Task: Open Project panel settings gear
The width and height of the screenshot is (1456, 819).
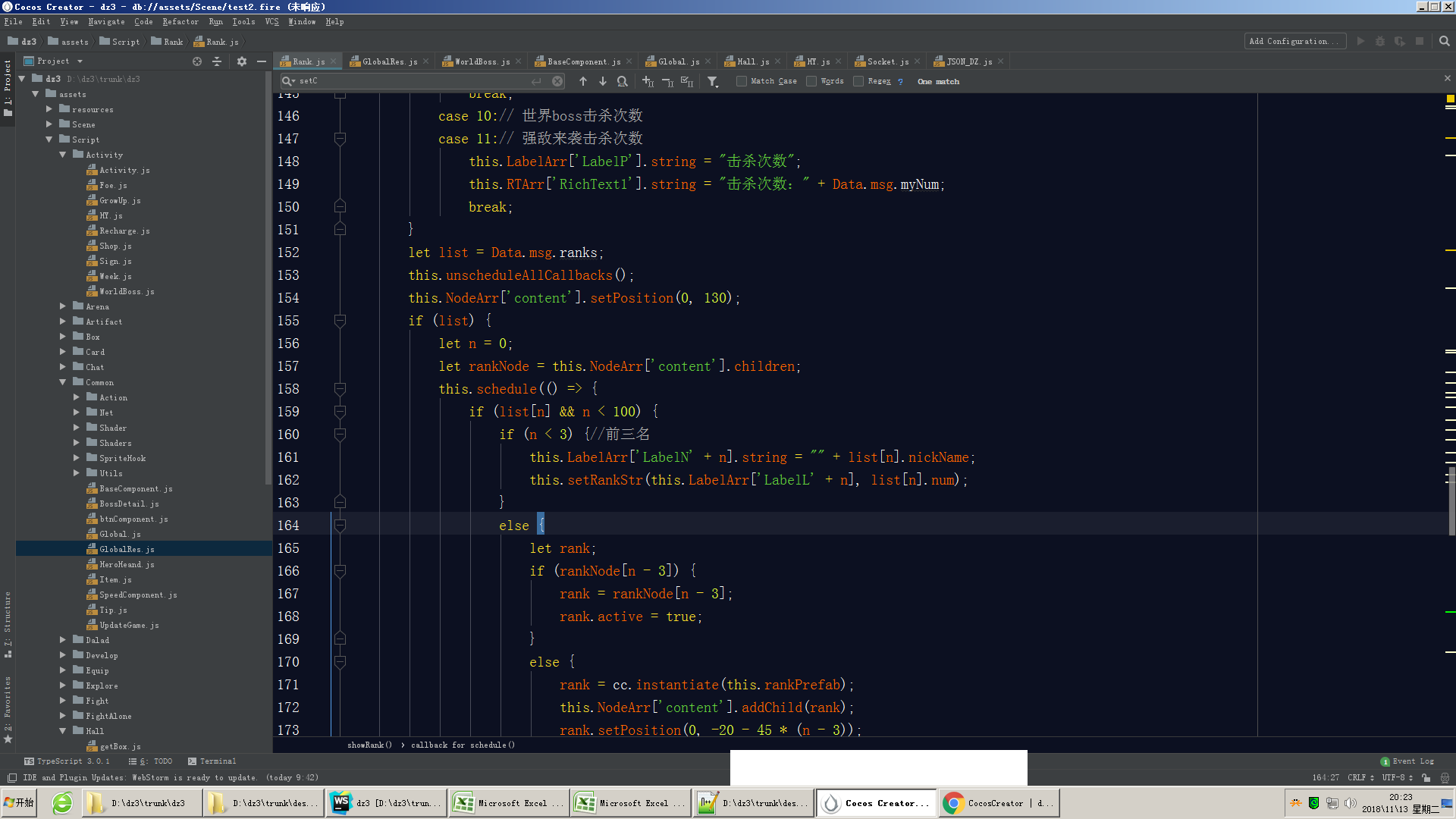Action: 241,61
